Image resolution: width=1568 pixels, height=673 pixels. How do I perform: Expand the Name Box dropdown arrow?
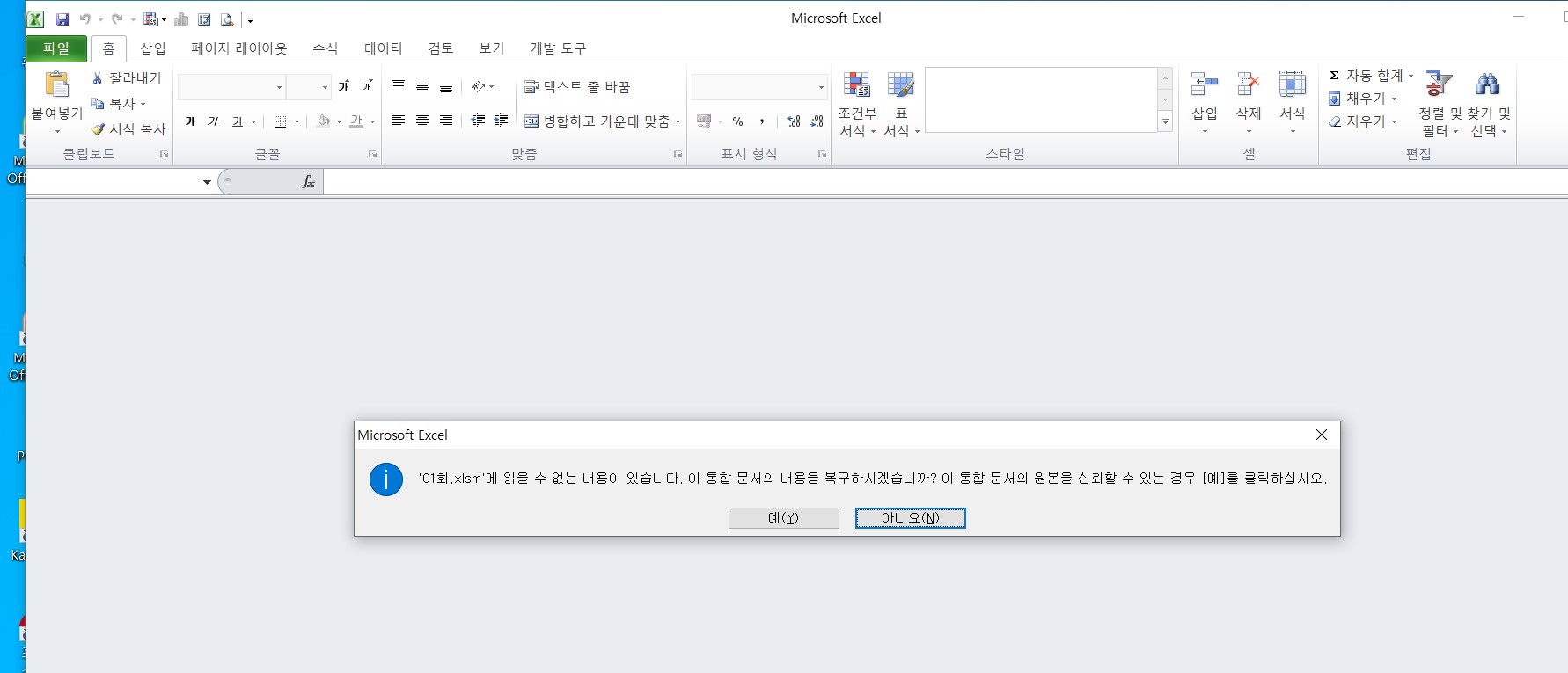[x=207, y=182]
